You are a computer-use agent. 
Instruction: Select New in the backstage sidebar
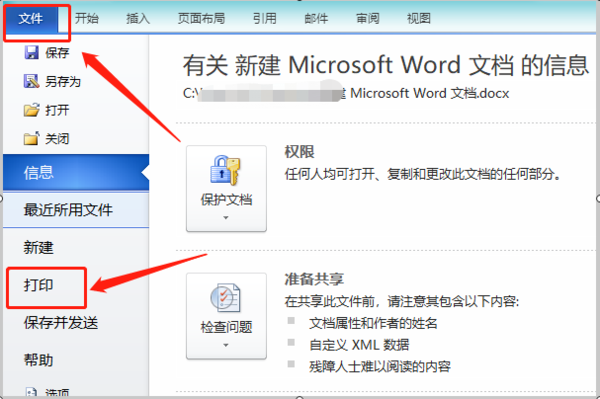click(38, 248)
